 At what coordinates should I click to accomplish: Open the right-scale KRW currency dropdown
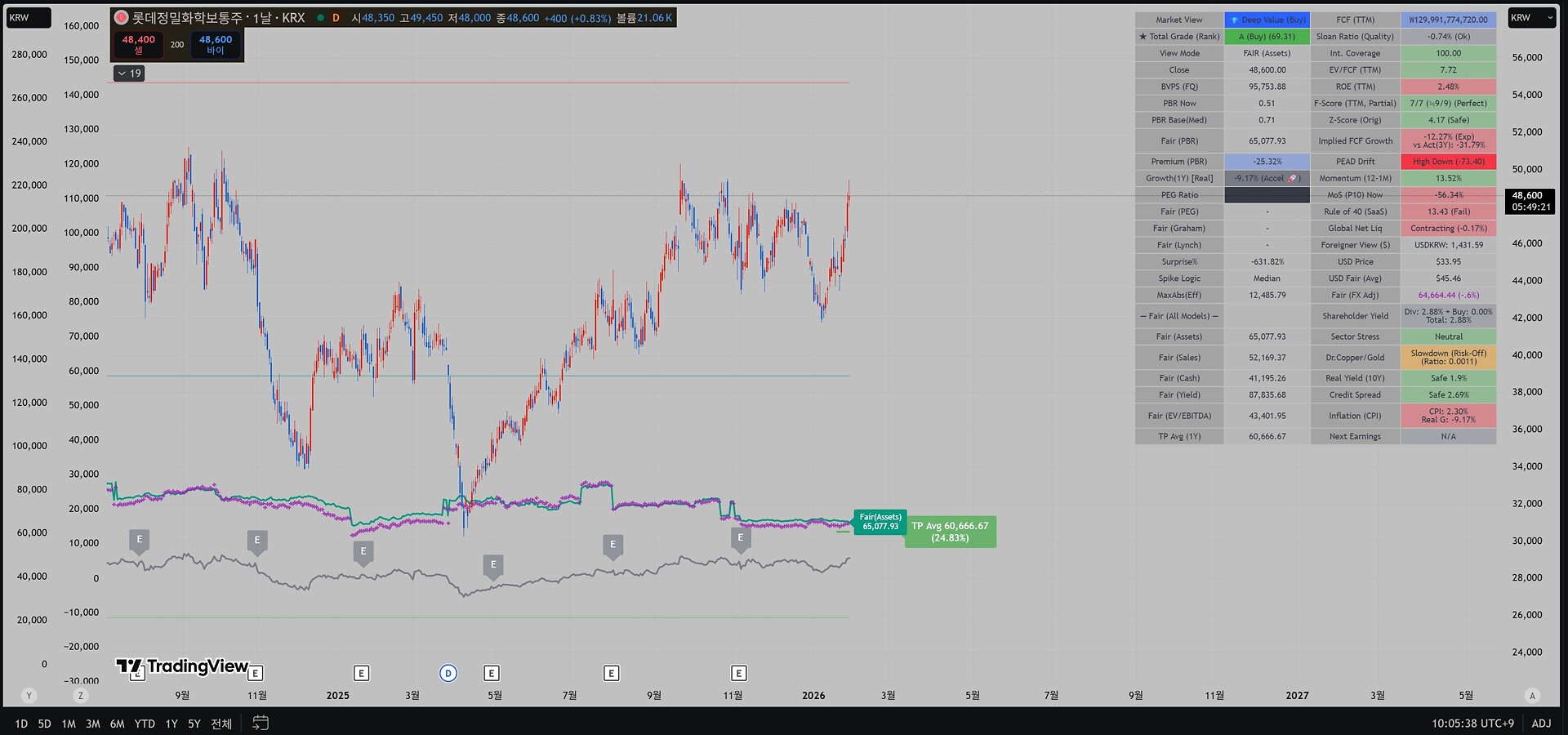click(1531, 17)
